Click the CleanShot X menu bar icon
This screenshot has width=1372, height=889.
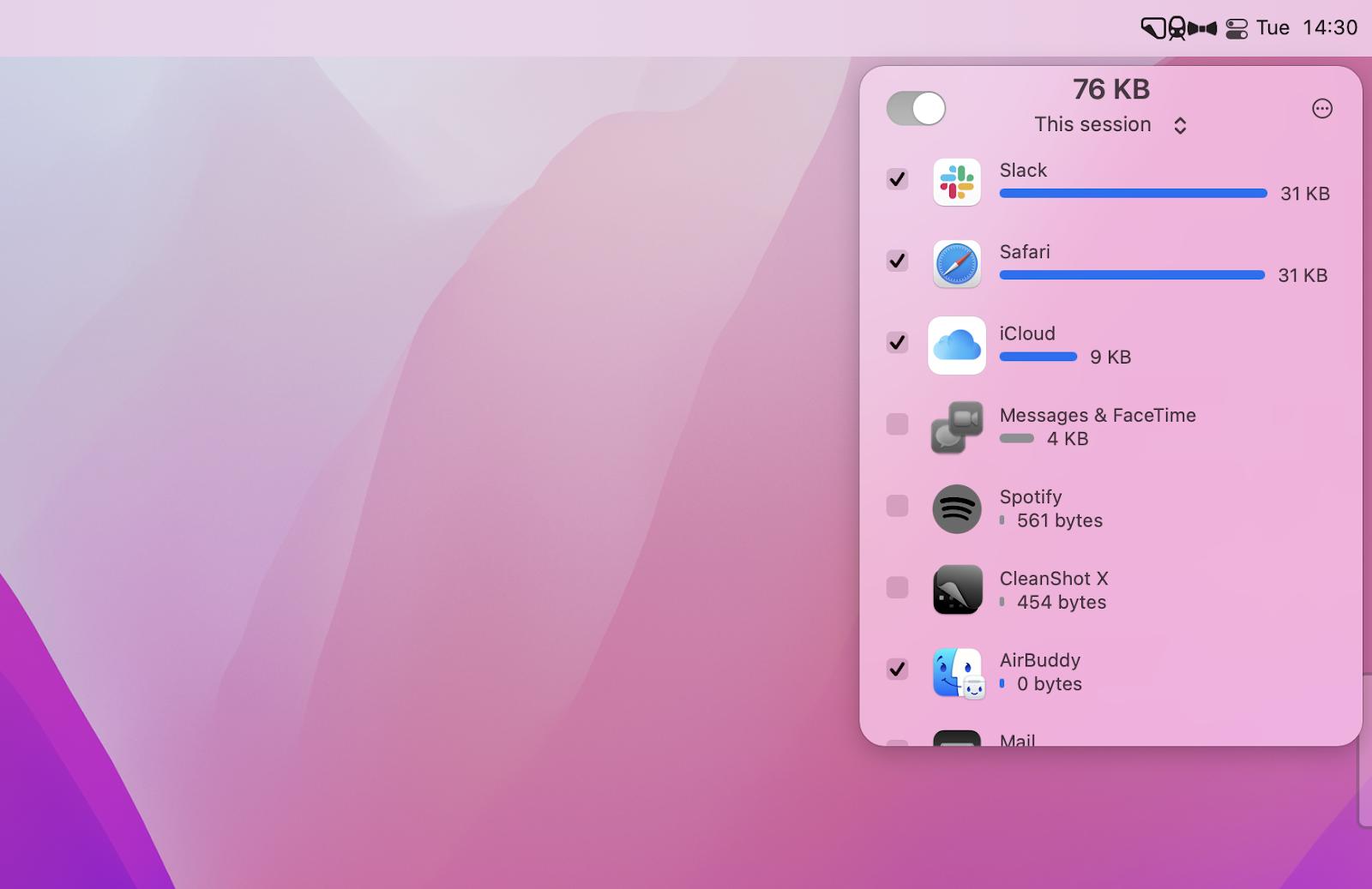coord(1153,28)
